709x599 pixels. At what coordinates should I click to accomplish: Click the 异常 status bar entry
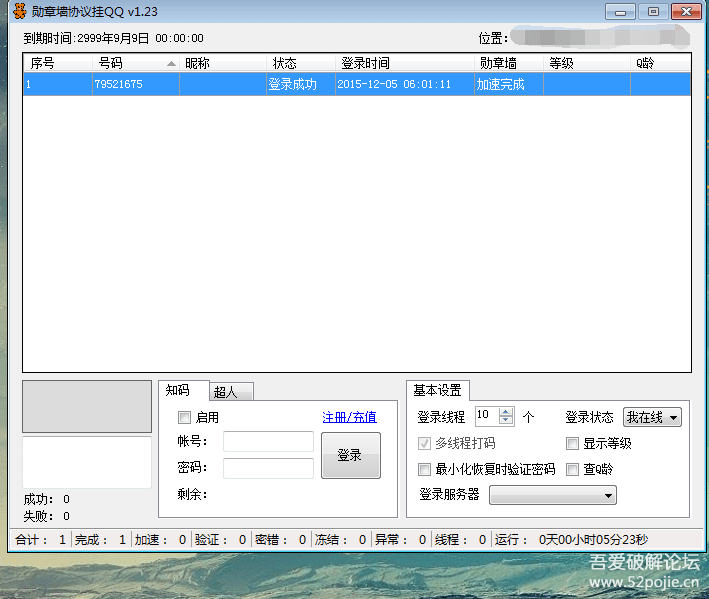tap(400, 539)
